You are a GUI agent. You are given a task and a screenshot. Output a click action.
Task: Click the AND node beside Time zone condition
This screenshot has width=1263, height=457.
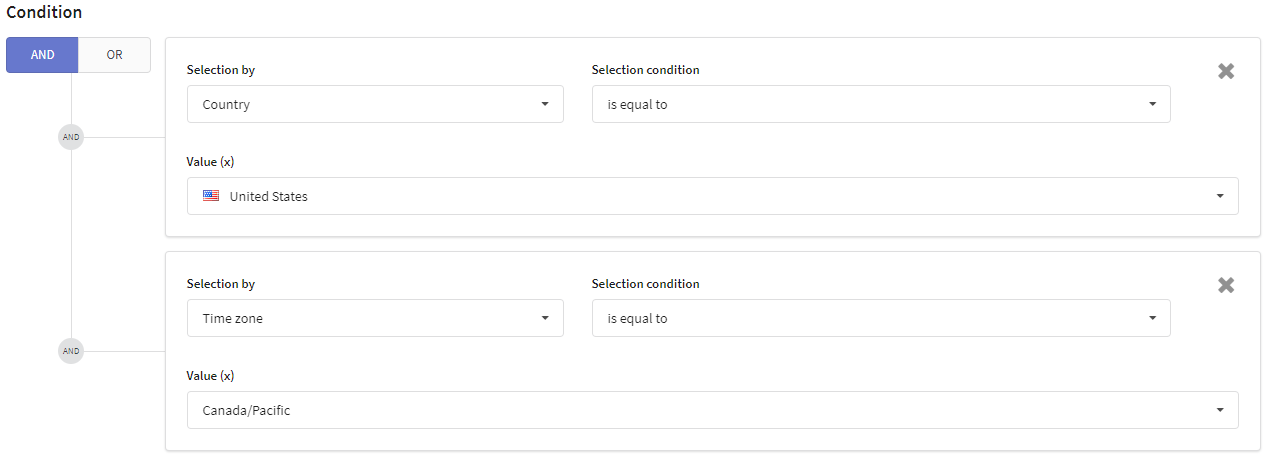point(71,351)
